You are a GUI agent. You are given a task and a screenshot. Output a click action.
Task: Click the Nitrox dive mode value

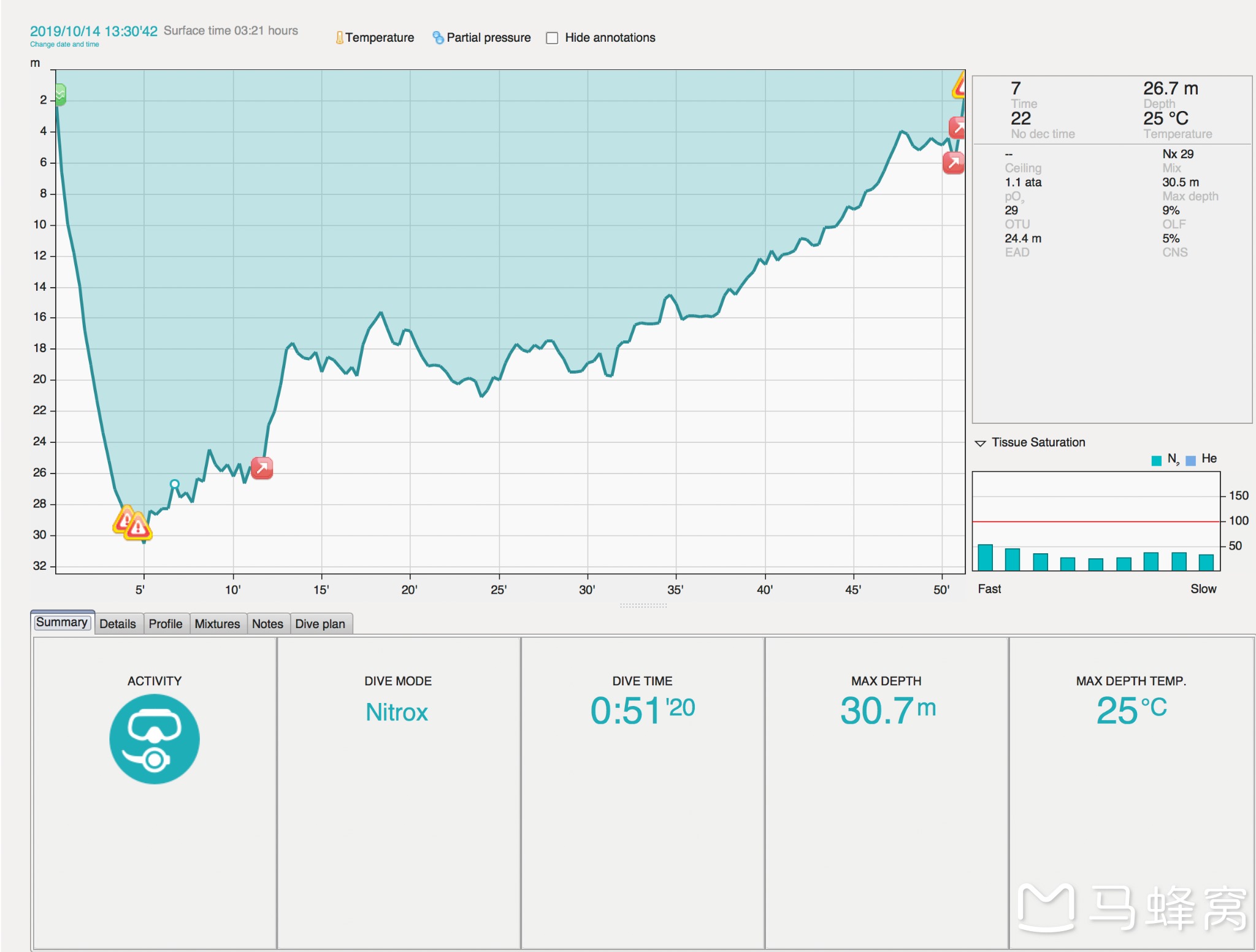397,712
